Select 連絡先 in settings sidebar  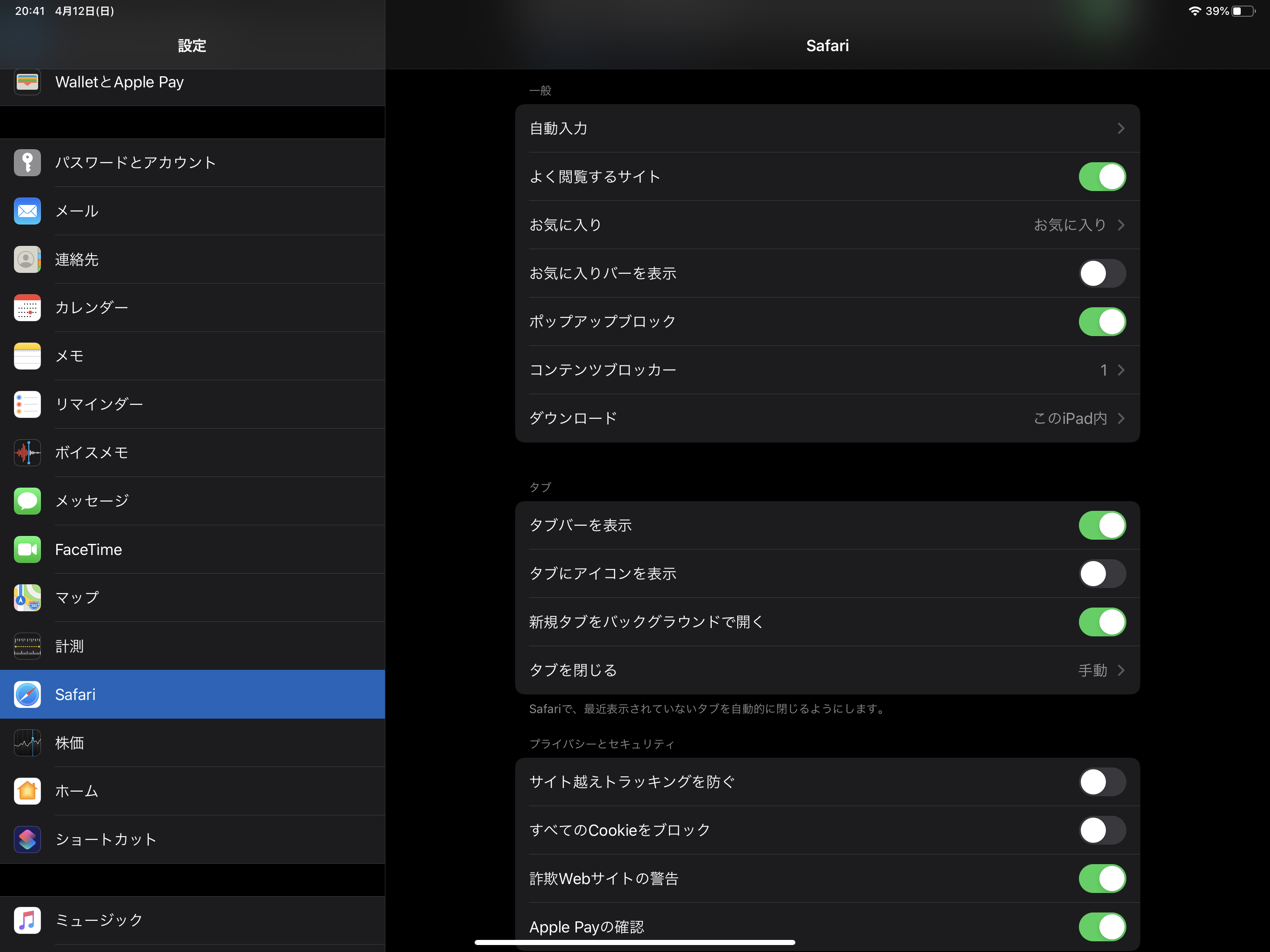pyautogui.click(x=192, y=259)
